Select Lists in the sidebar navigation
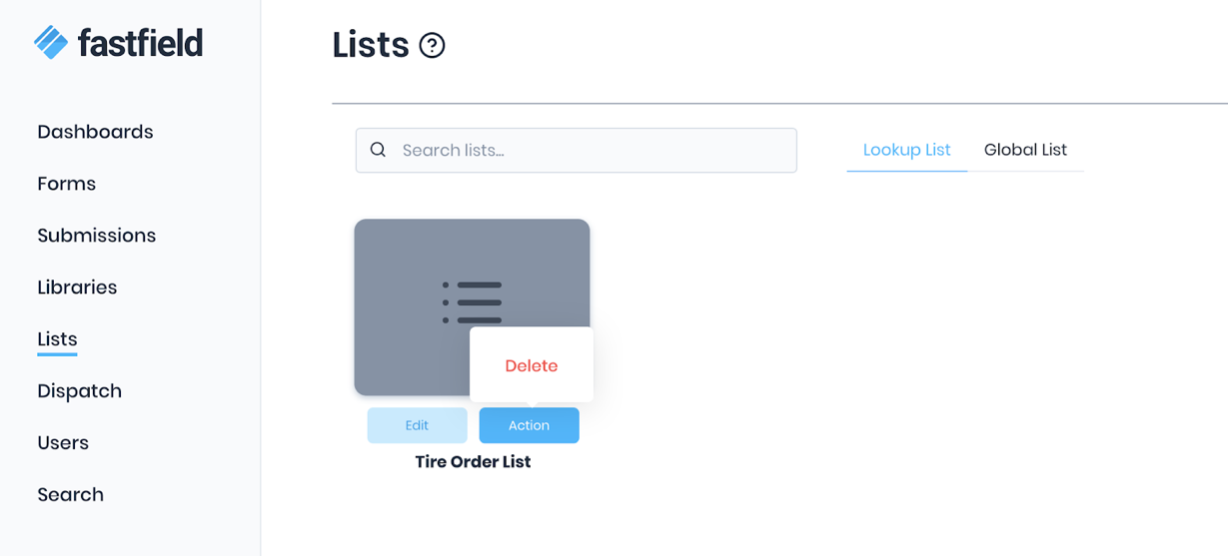 [57, 339]
